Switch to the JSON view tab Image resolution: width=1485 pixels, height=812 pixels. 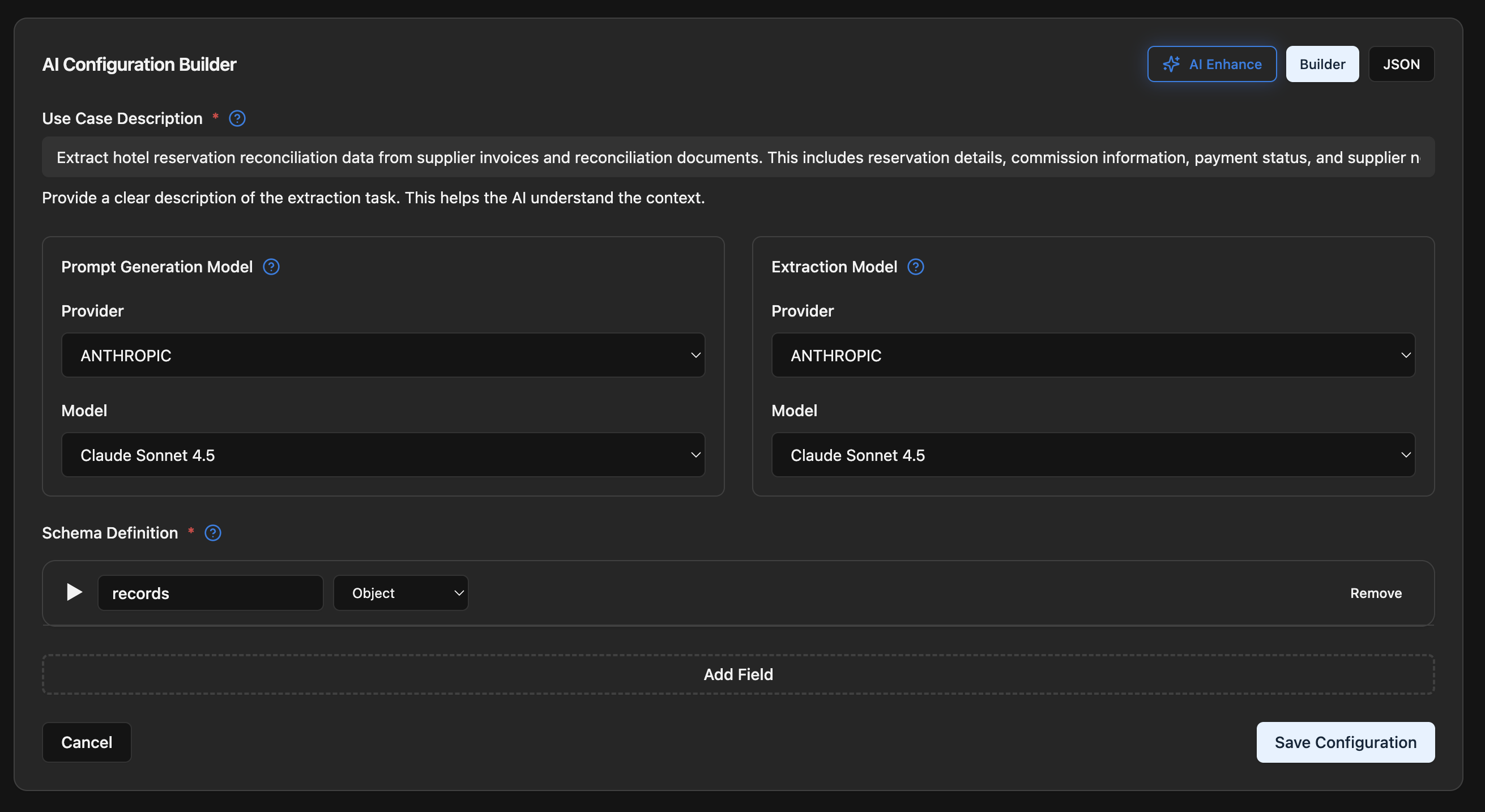[1401, 64]
